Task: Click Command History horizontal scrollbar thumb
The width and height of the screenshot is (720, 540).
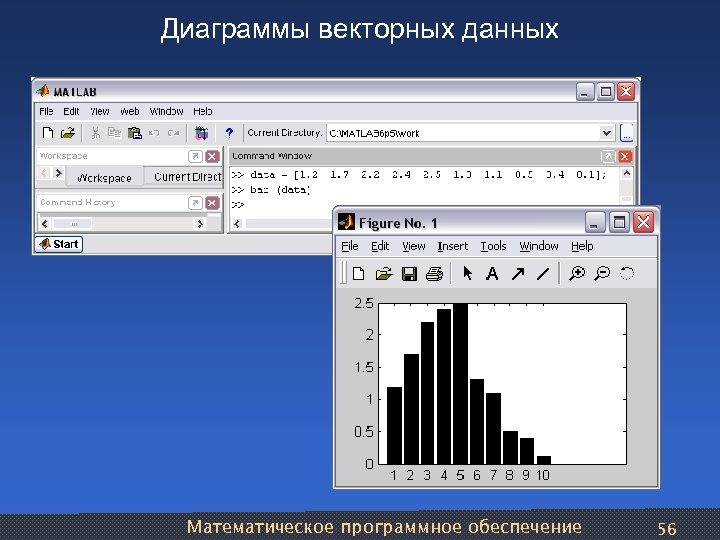Action: [x=73, y=224]
